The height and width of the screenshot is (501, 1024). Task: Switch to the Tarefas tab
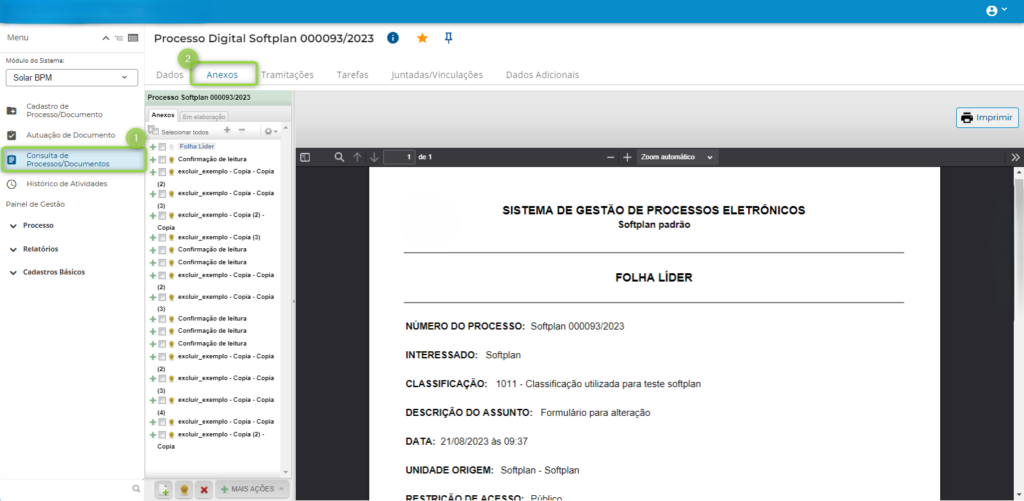click(x=353, y=74)
